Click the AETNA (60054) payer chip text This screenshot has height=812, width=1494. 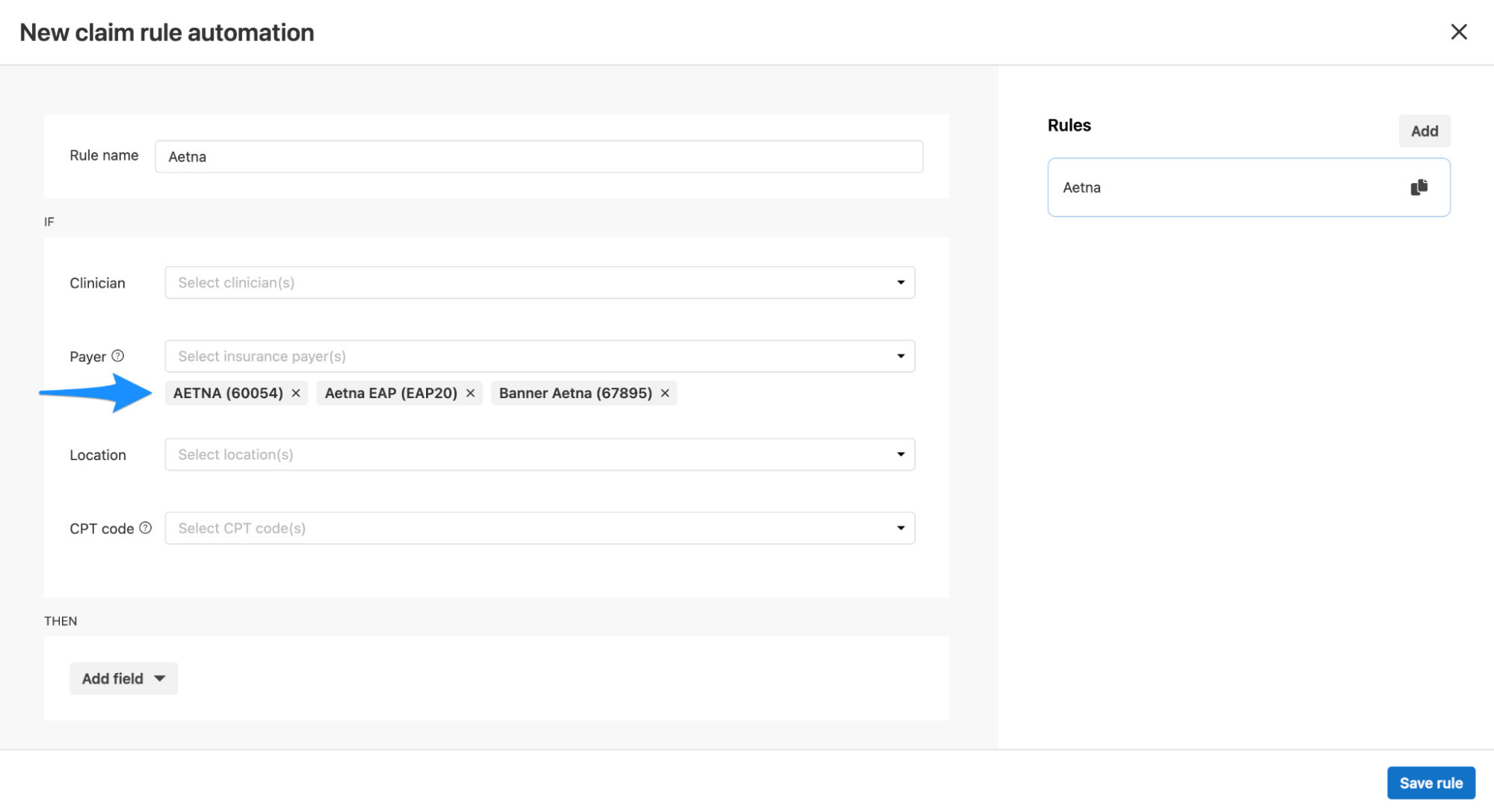[x=228, y=393]
